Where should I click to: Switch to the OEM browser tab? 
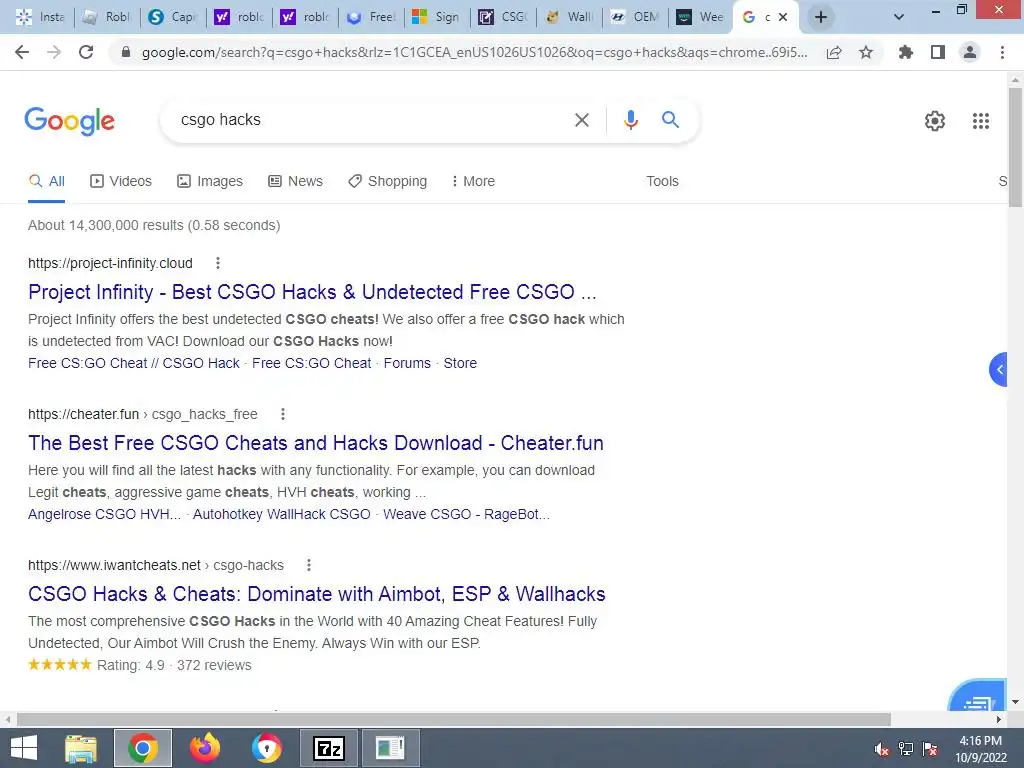[635, 17]
